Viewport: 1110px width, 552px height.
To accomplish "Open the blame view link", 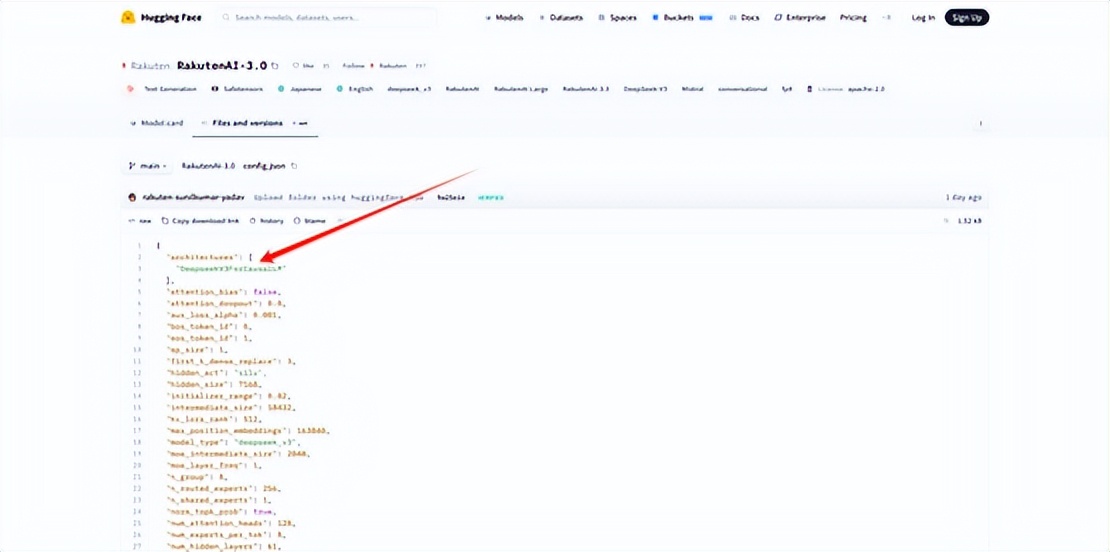I will coord(310,221).
